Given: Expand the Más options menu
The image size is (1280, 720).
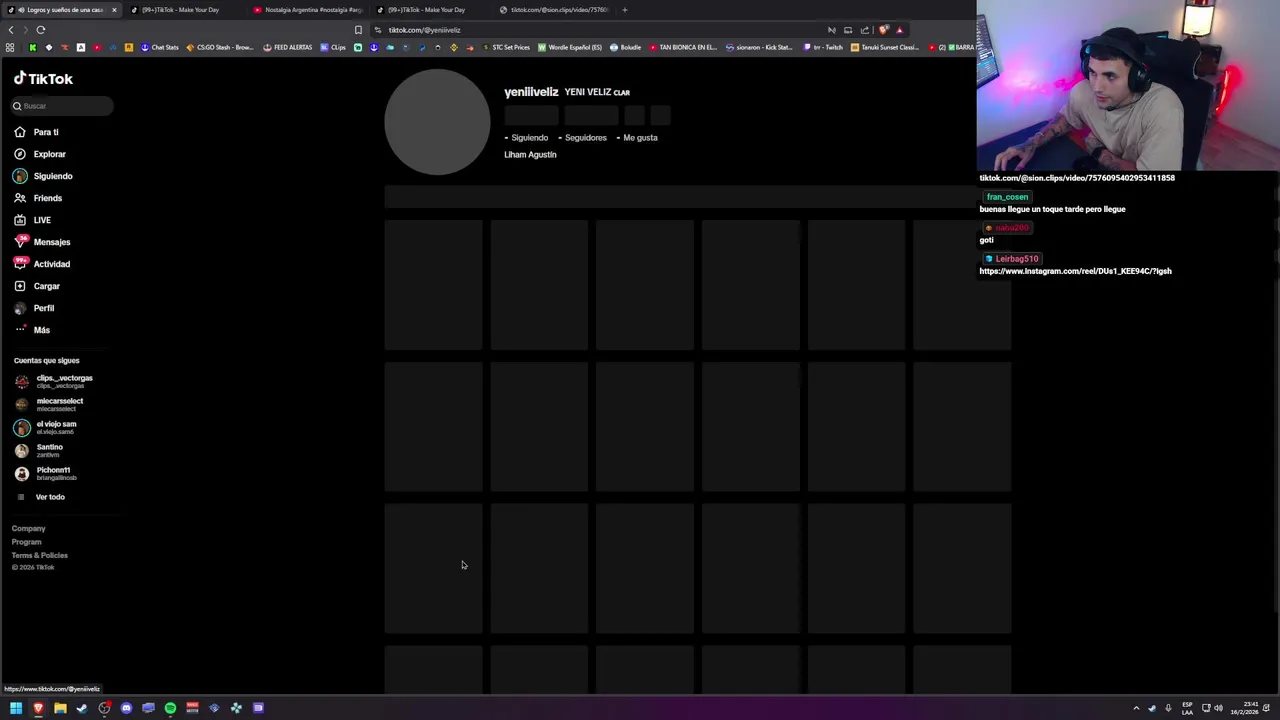Looking at the screenshot, I should [32, 330].
